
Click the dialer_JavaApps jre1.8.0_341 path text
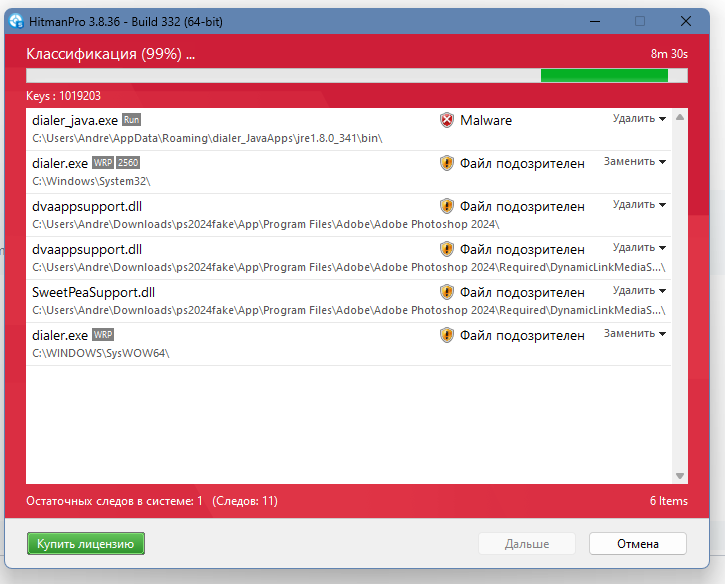[207, 138]
